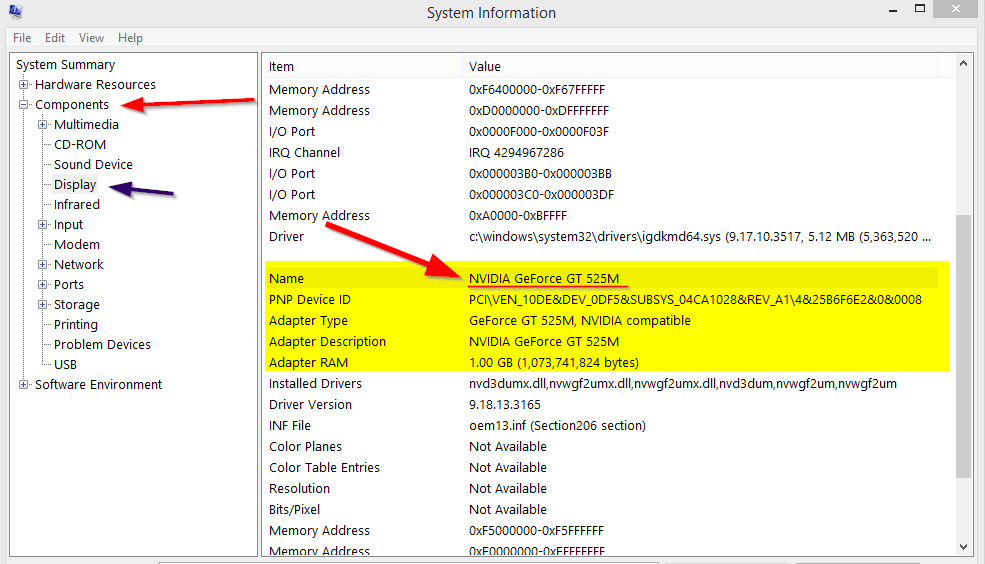Expand the Ports node
Screen dimensions: 985x564
pos(43,285)
